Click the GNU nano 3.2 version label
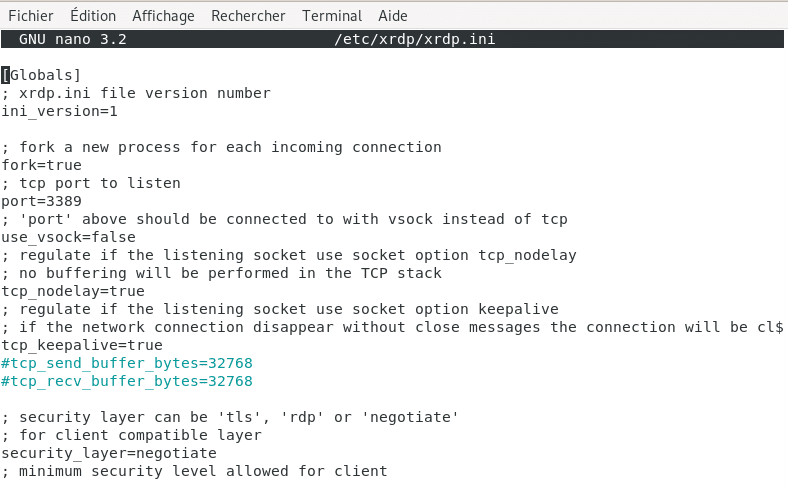This screenshot has width=788, height=488. 73,40
